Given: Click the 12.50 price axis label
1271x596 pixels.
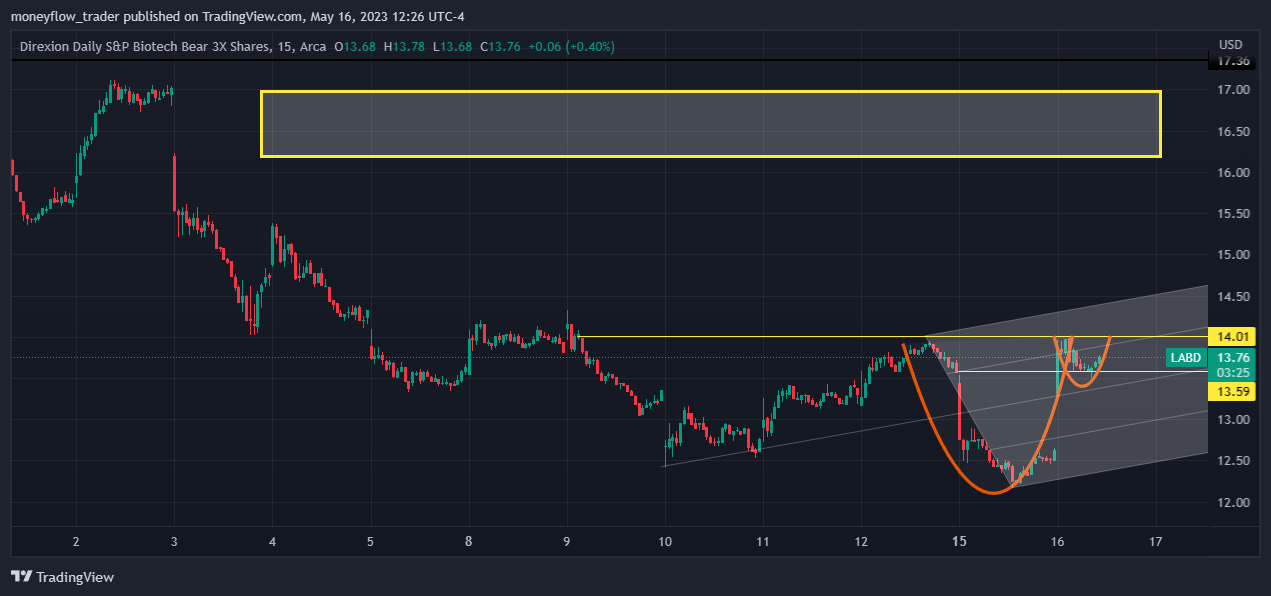Looking at the screenshot, I should 1235,460.
